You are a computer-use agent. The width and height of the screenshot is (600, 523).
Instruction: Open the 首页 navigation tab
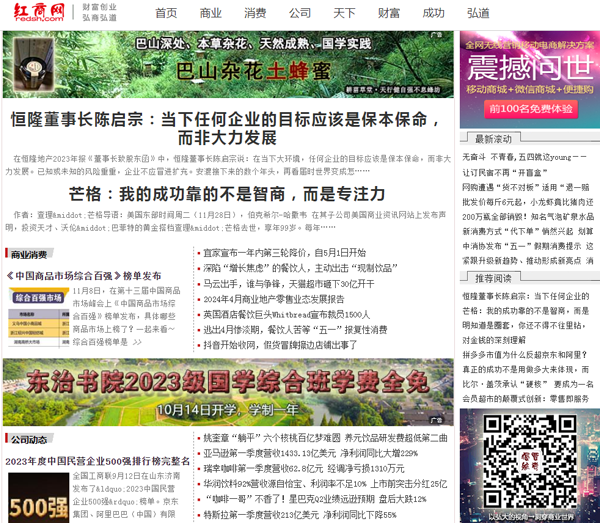tap(166, 13)
